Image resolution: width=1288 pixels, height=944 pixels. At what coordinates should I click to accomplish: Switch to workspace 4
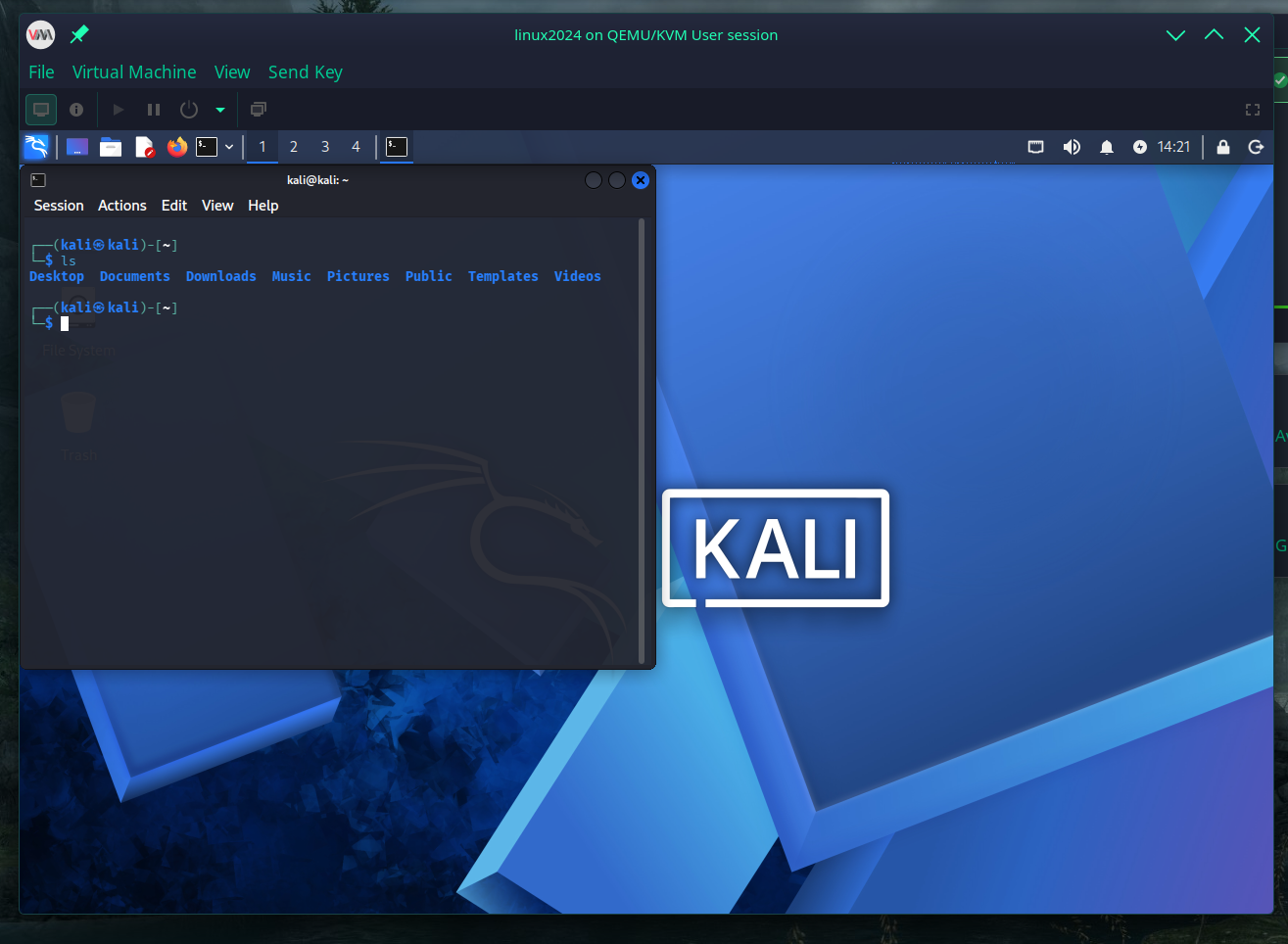356,147
